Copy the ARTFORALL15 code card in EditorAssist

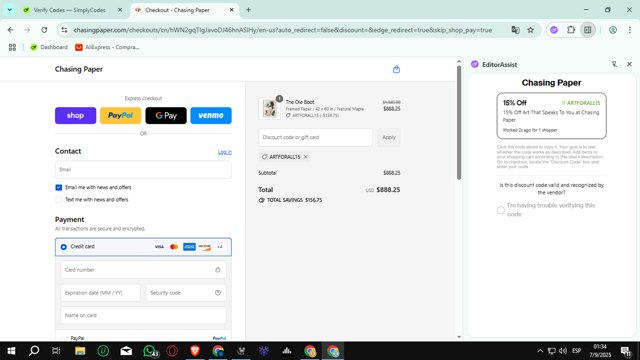(x=551, y=116)
